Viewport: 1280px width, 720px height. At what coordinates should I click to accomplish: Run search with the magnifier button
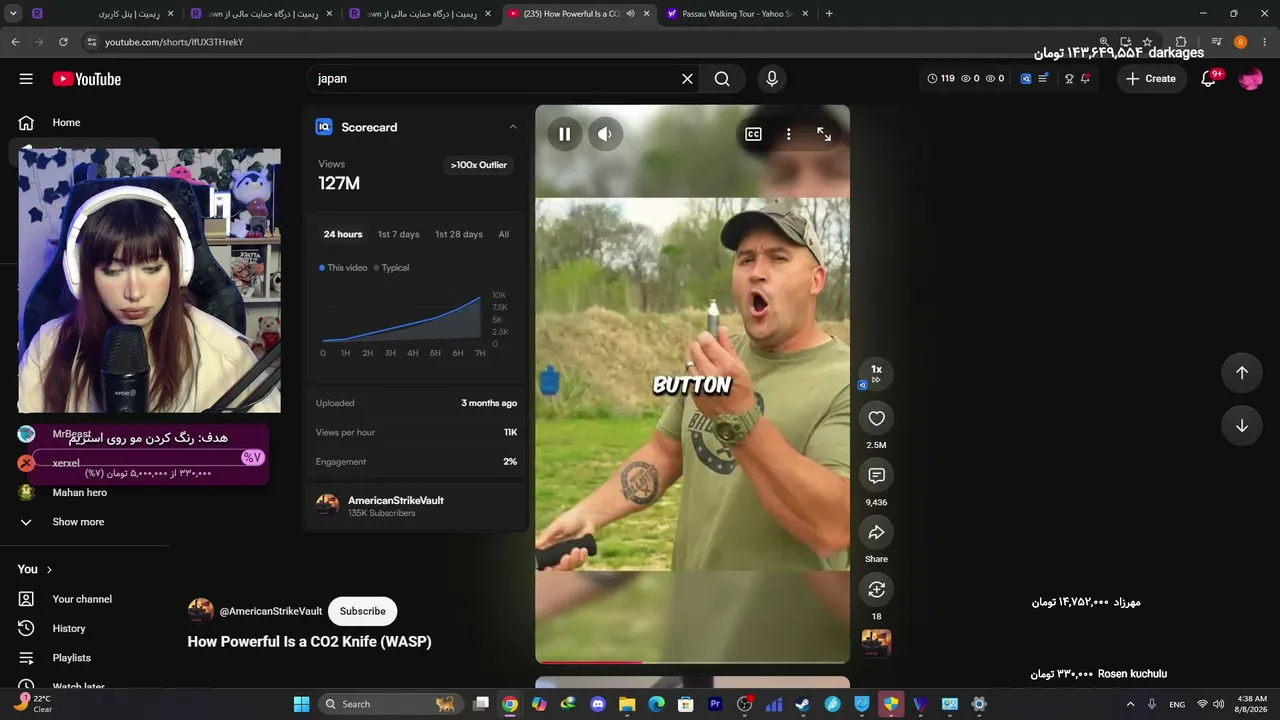pos(722,79)
